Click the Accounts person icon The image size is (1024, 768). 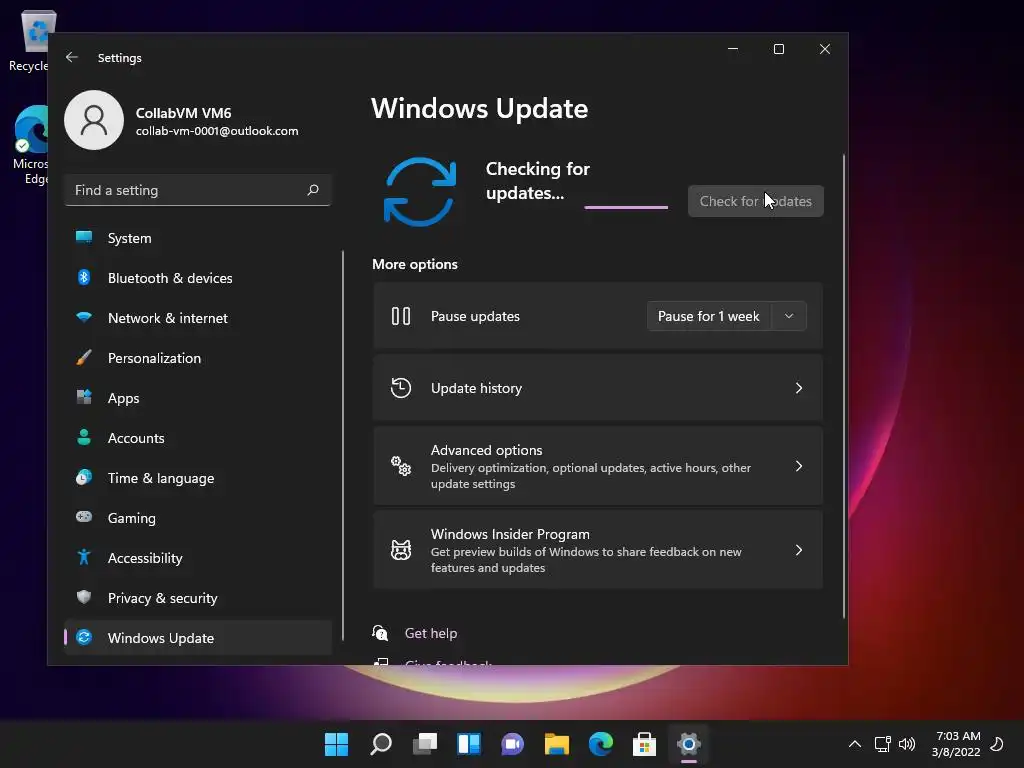pyautogui.click(x=84, y=438)
